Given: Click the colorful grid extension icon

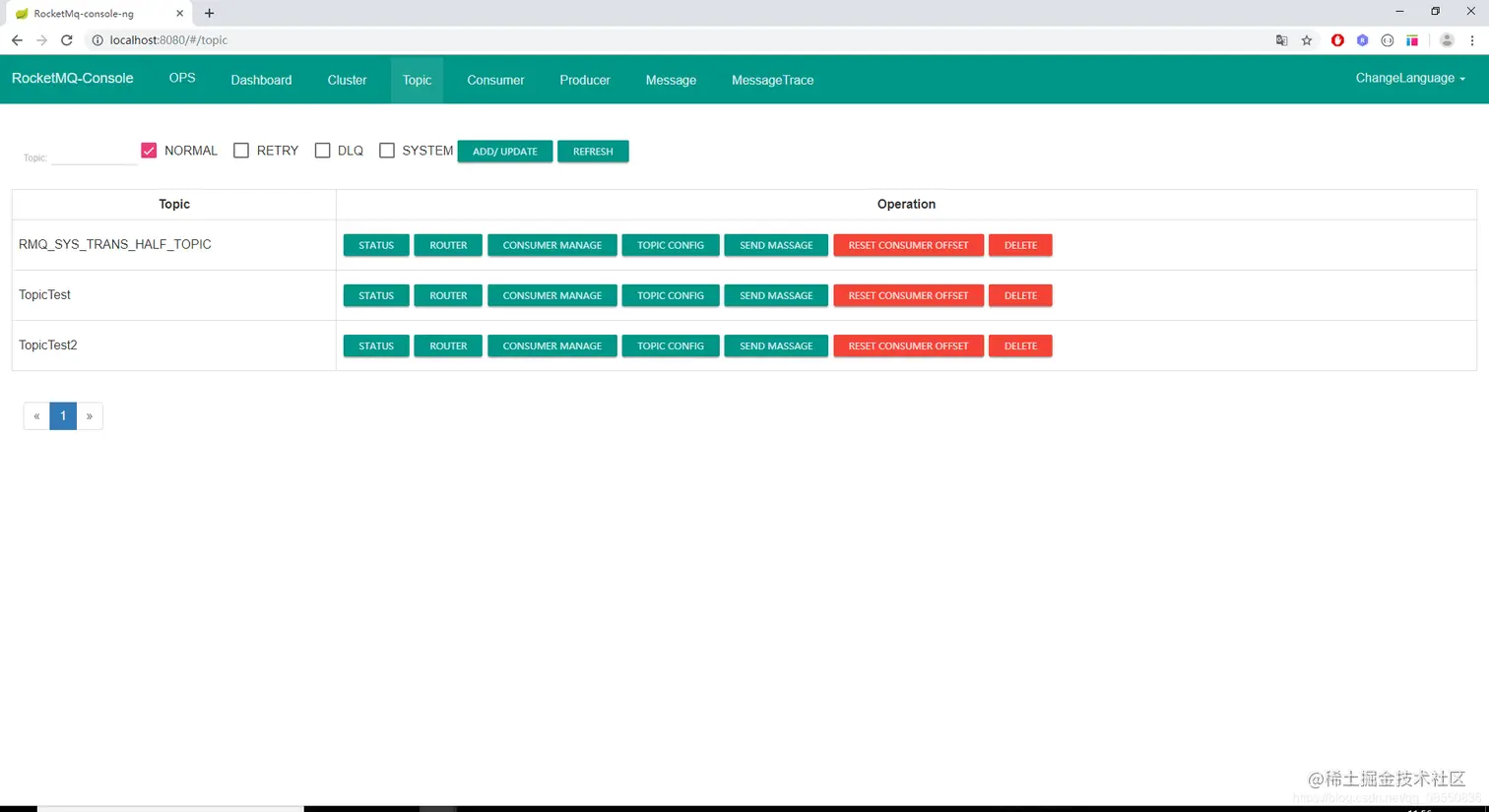Looking at the screenshot, I should (x=1412, y=40).
